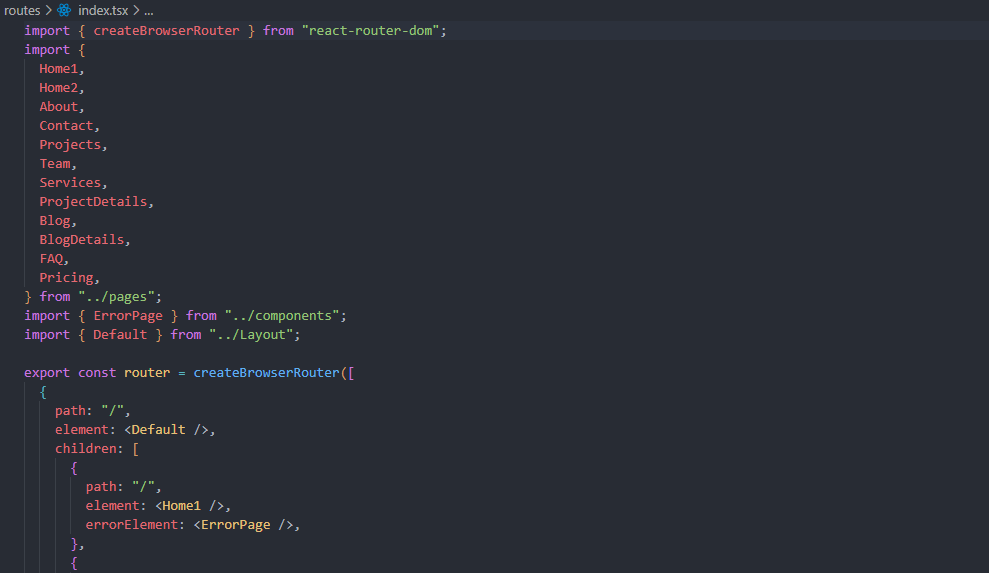Click the ProjectDetails import name
989x573 pixels.
[93, 201]
